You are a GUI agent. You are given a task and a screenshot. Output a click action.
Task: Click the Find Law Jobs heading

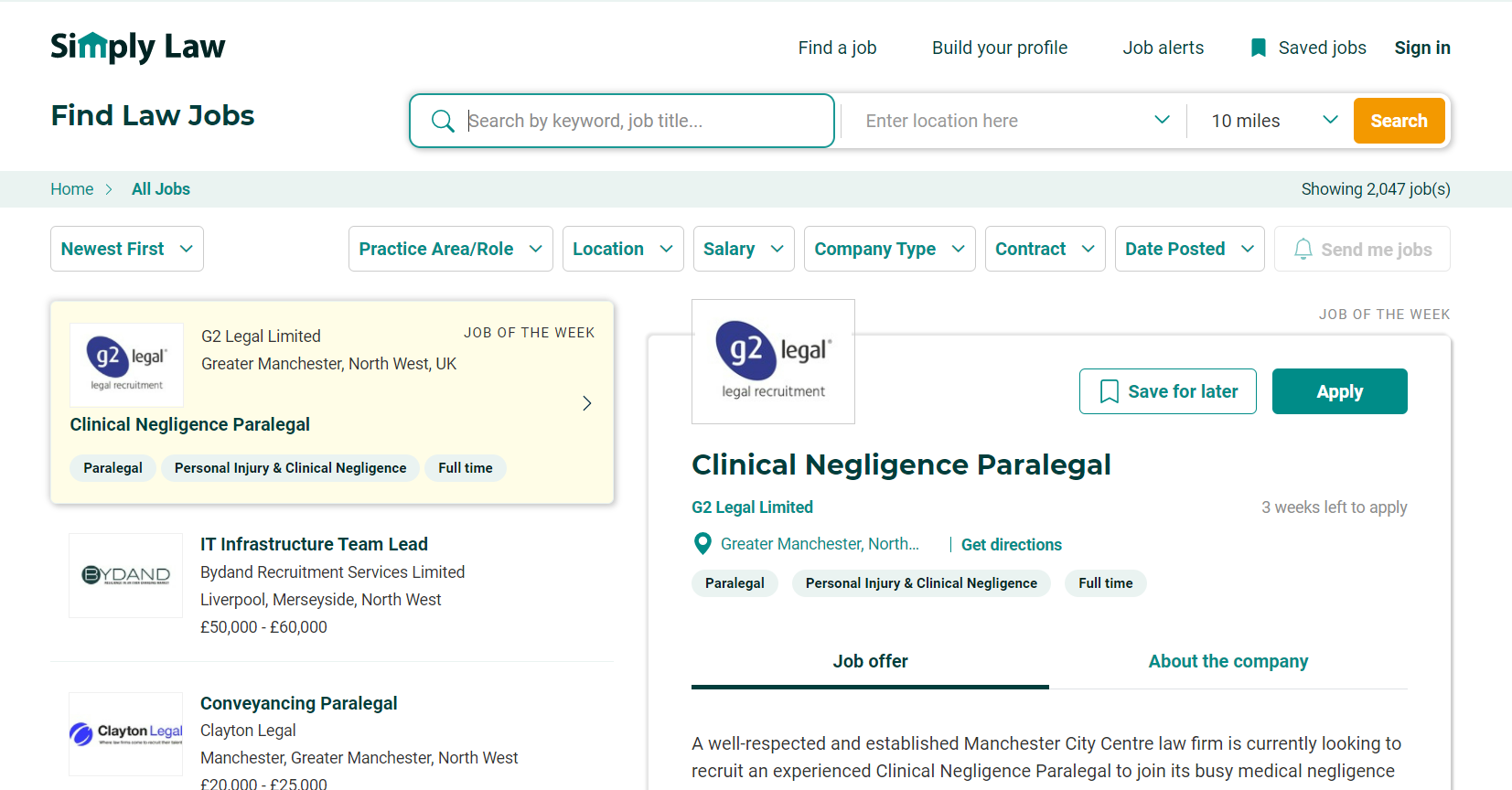(x=153, y=115)
